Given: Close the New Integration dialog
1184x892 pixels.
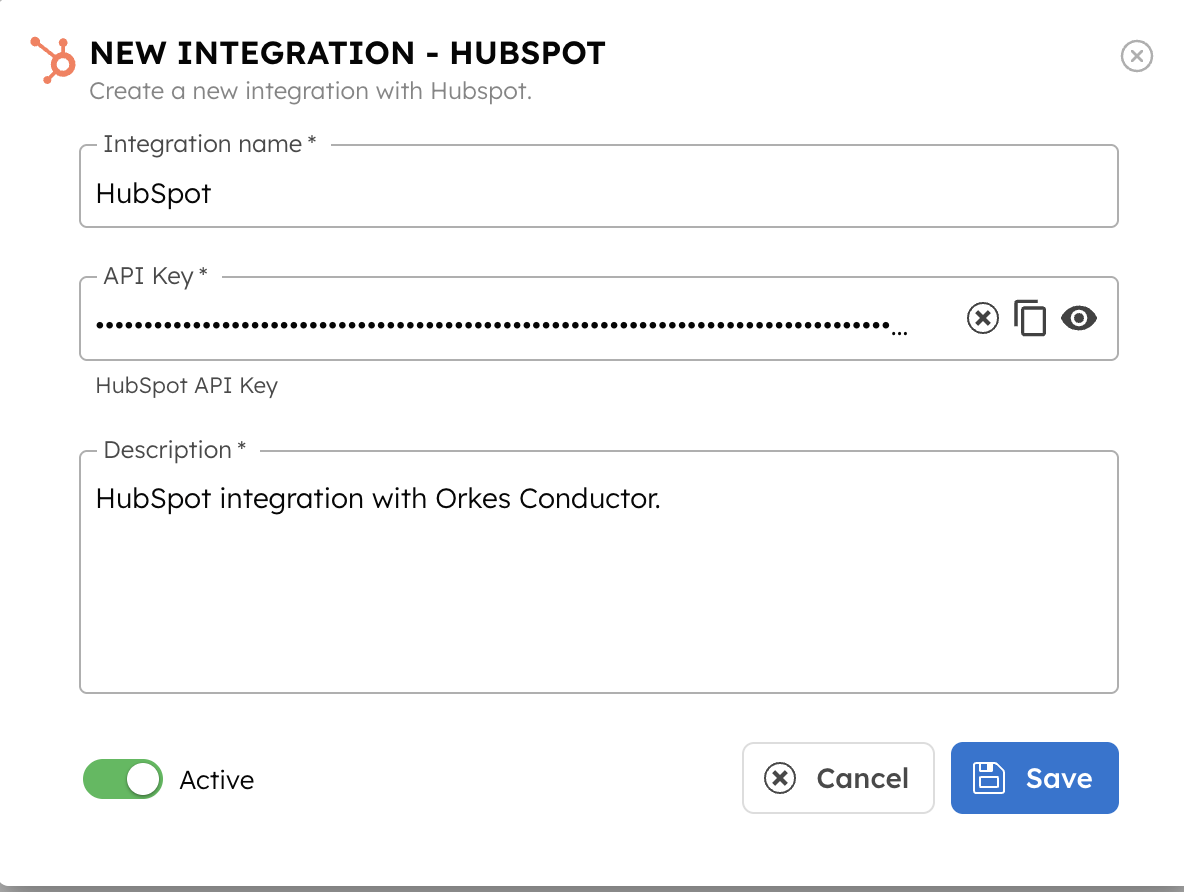Looking at the screenshot, I should 1136,56.
